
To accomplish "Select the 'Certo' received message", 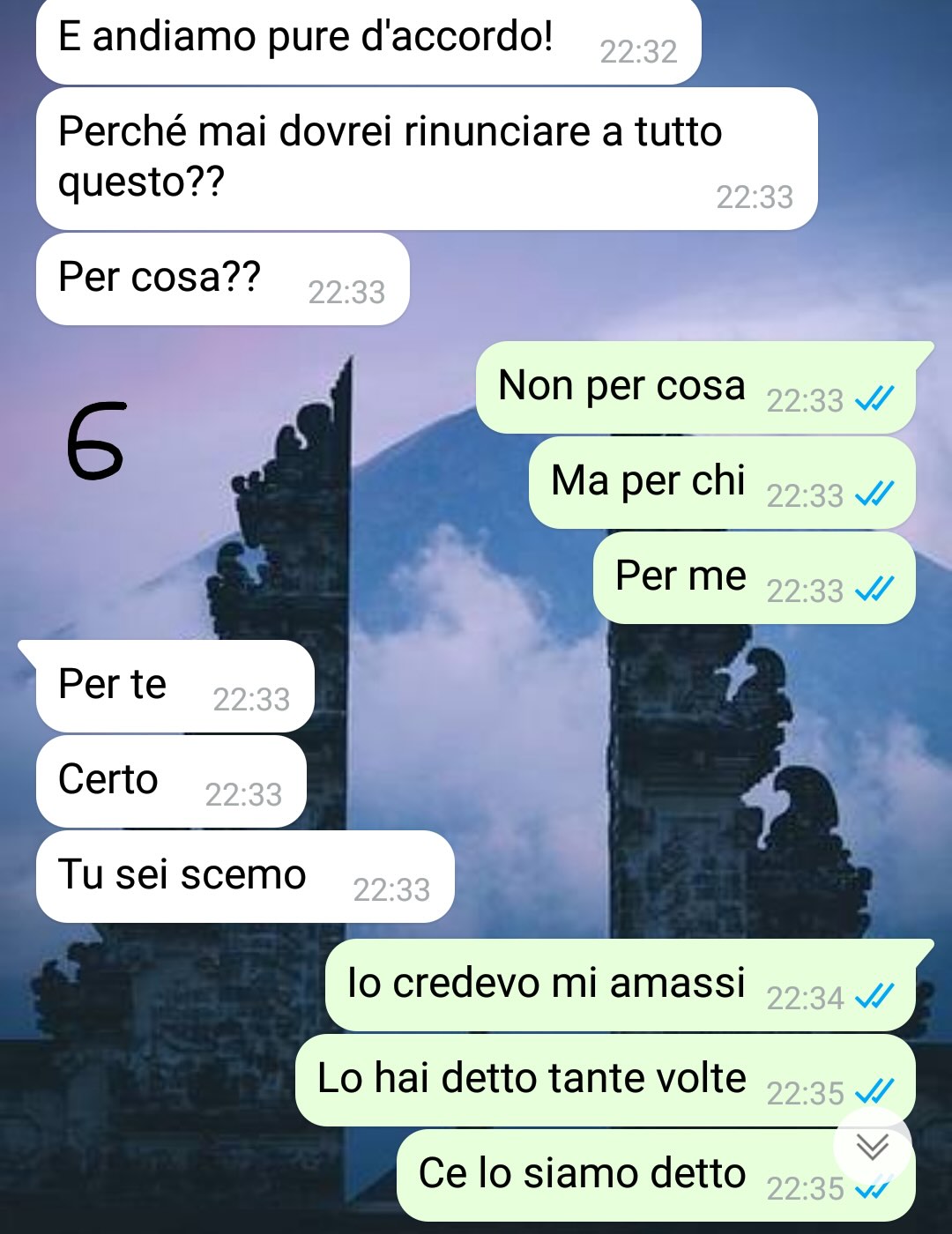I will [171, 781].
